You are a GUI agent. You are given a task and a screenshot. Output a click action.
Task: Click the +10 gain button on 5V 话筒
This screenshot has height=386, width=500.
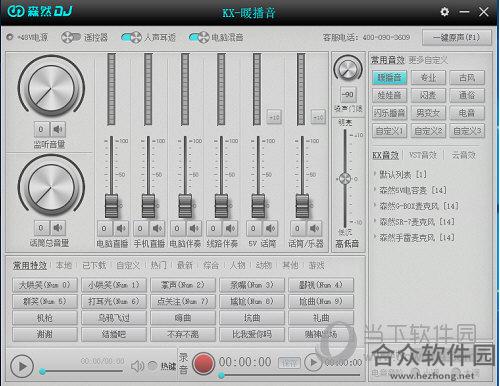tap(274, 117)
